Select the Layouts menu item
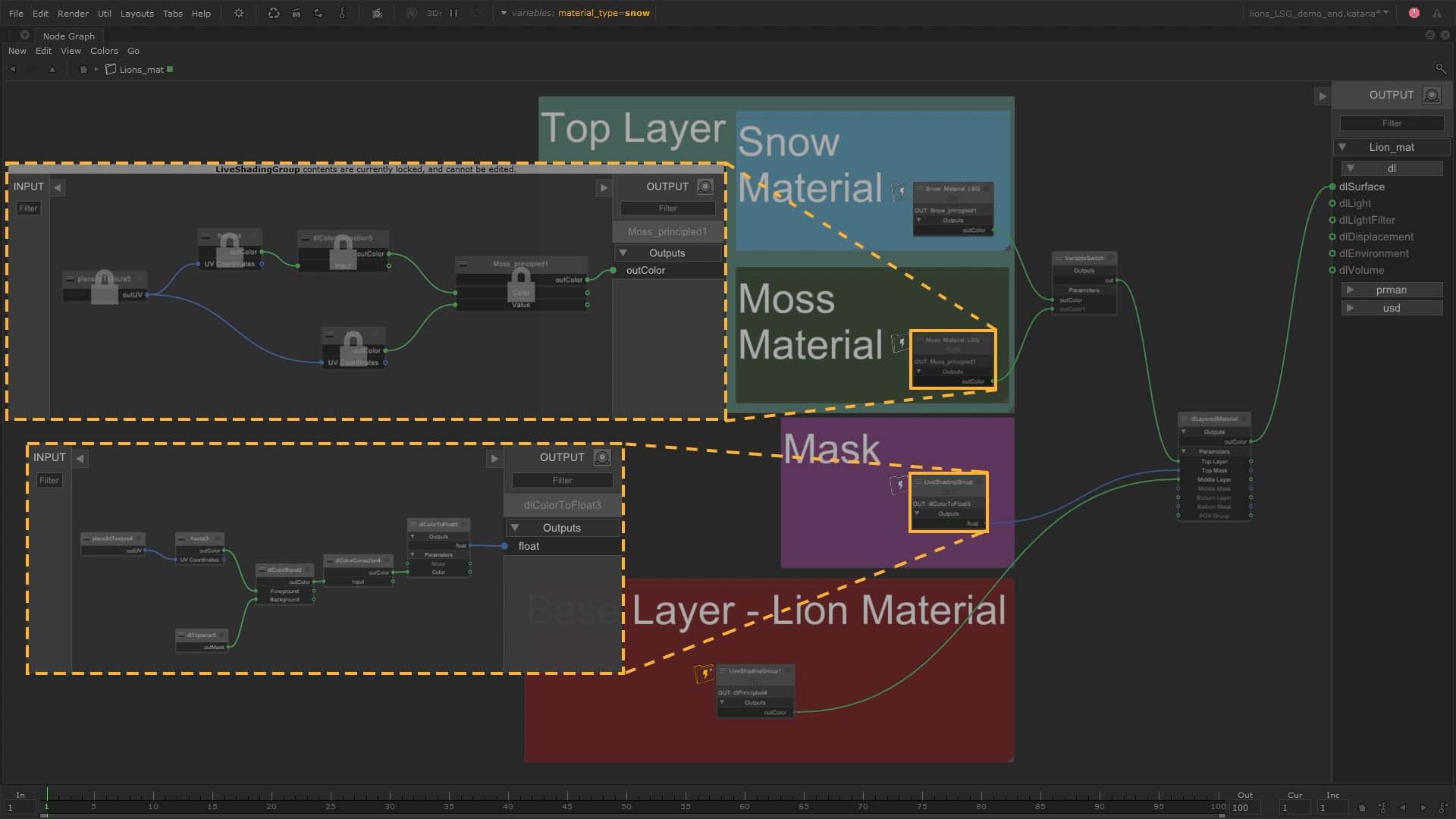Screen dimensions: 1456x819 pyautogui.click(x=136, y=12)
